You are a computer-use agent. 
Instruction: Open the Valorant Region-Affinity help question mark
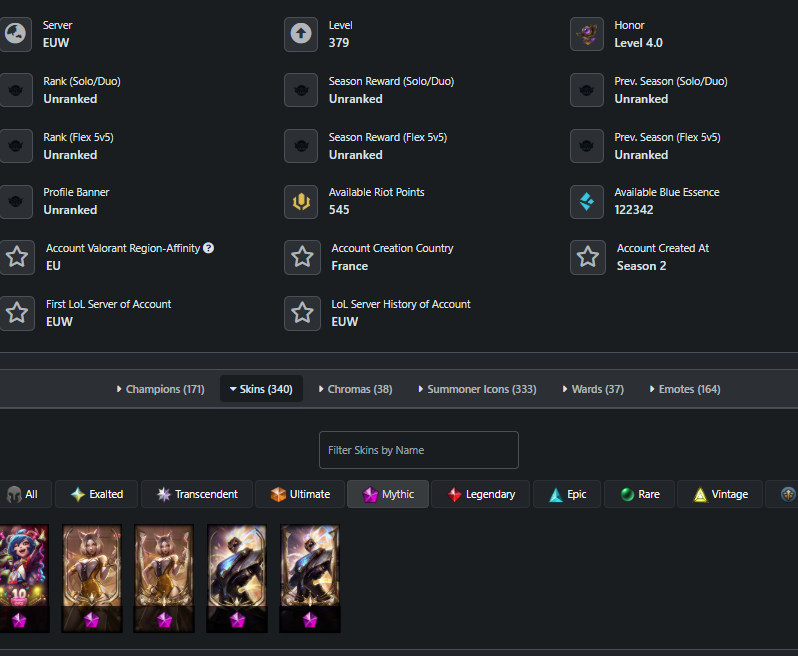click(x=208, y=248)
